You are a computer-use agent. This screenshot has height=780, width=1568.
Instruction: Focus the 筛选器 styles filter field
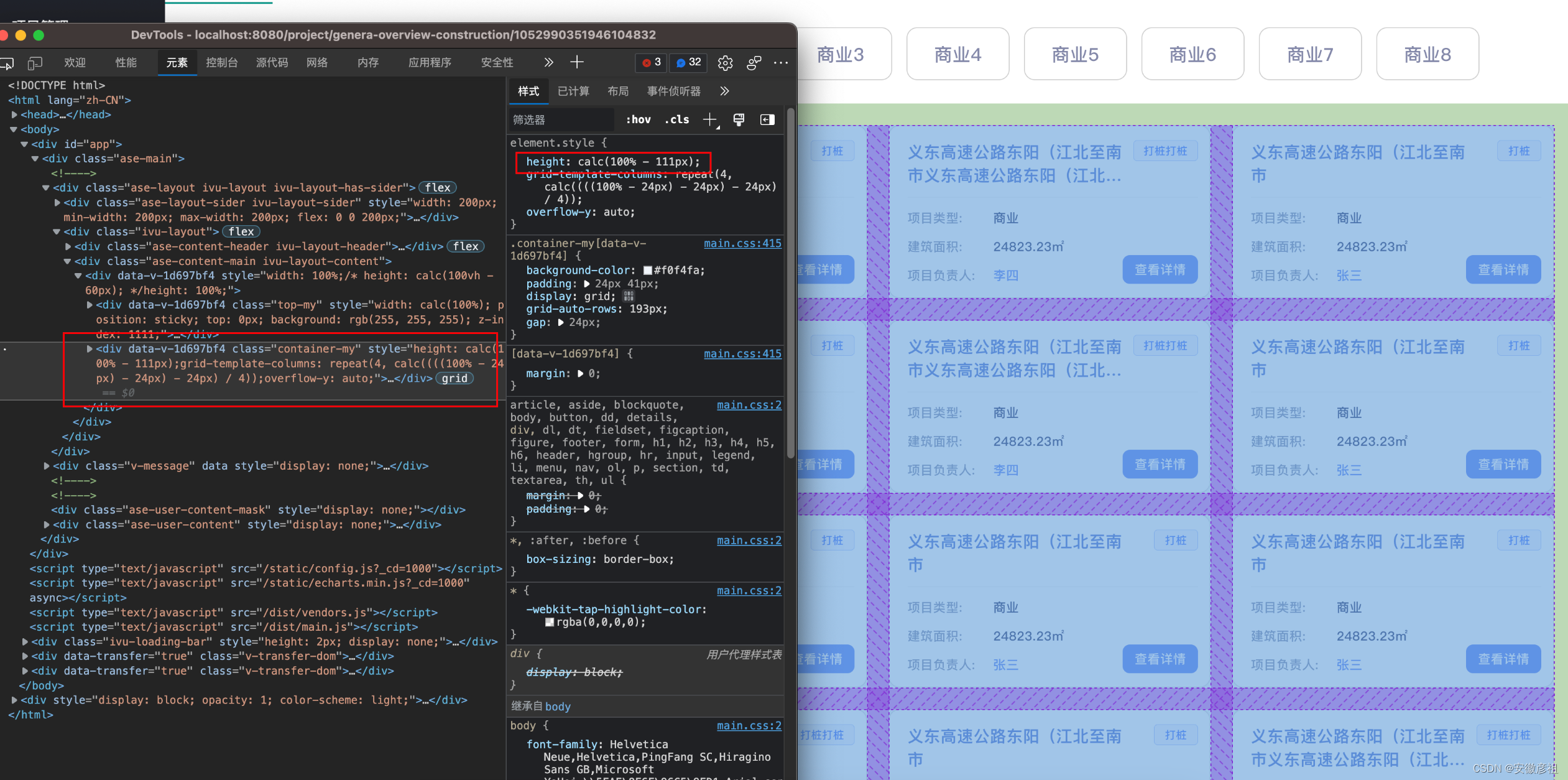click(561, 119)
